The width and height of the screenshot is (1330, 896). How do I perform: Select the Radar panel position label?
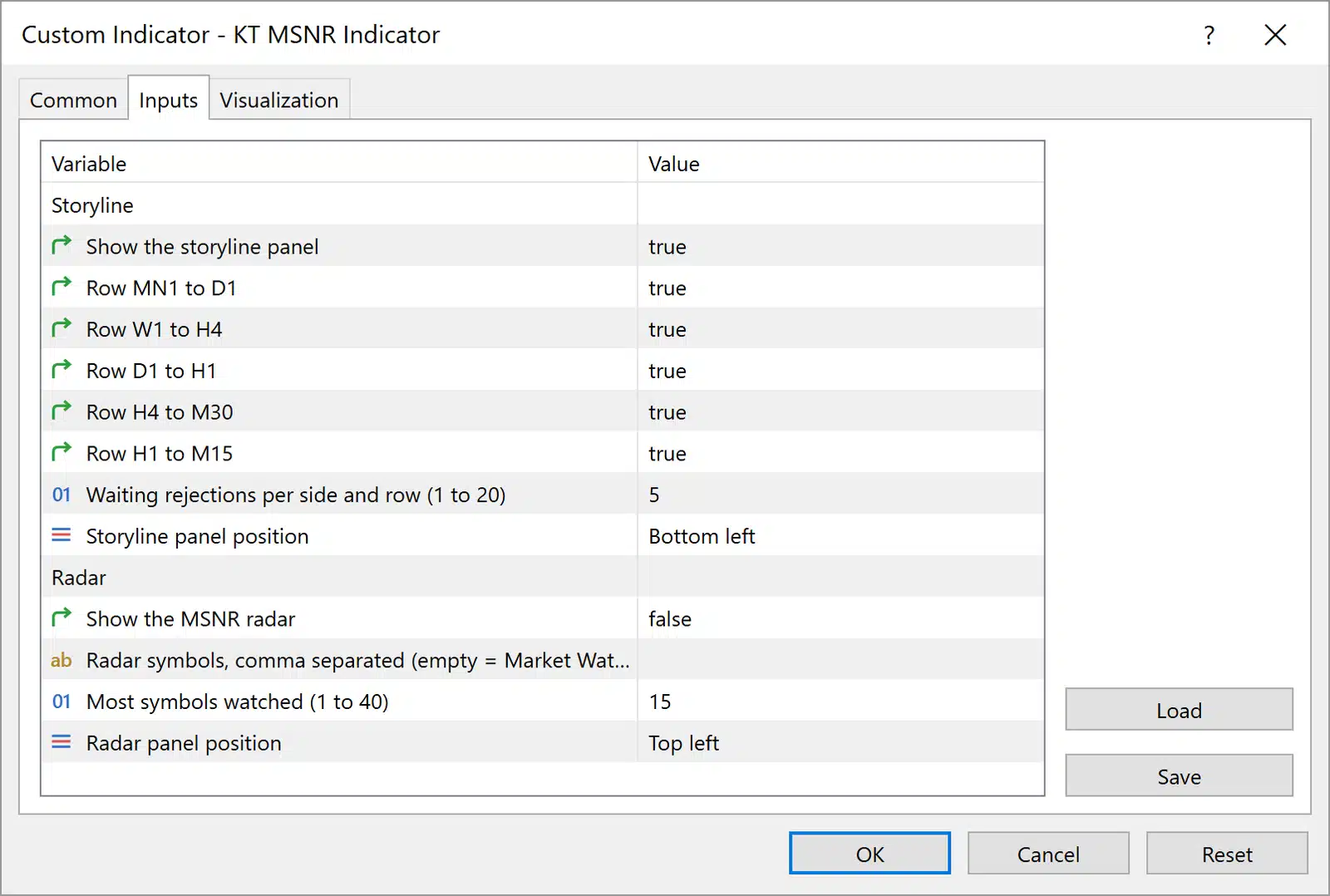coord(184,743)
